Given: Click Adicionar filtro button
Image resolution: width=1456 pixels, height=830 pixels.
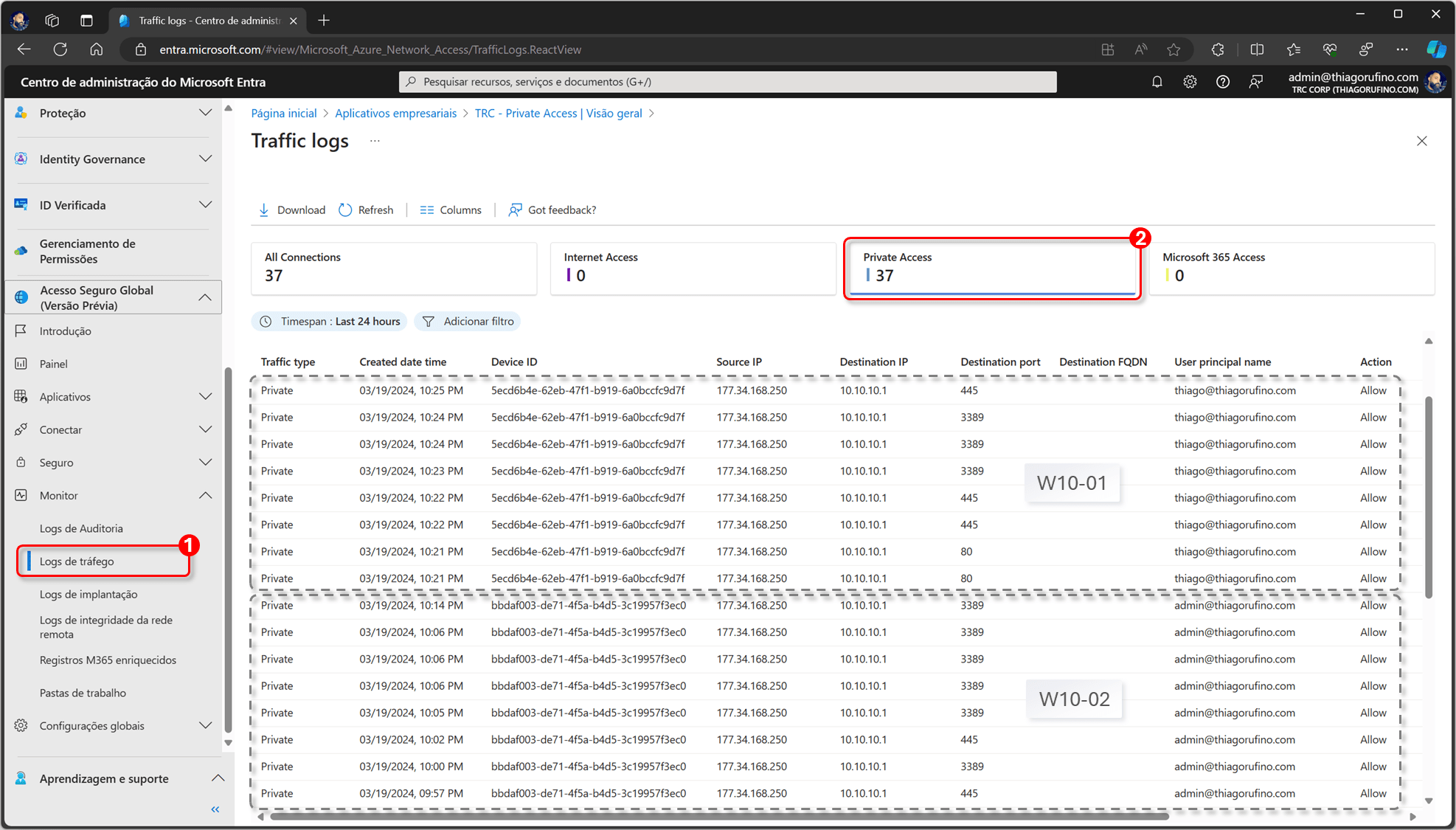Looking at the screenshot, I should [468, 322].
